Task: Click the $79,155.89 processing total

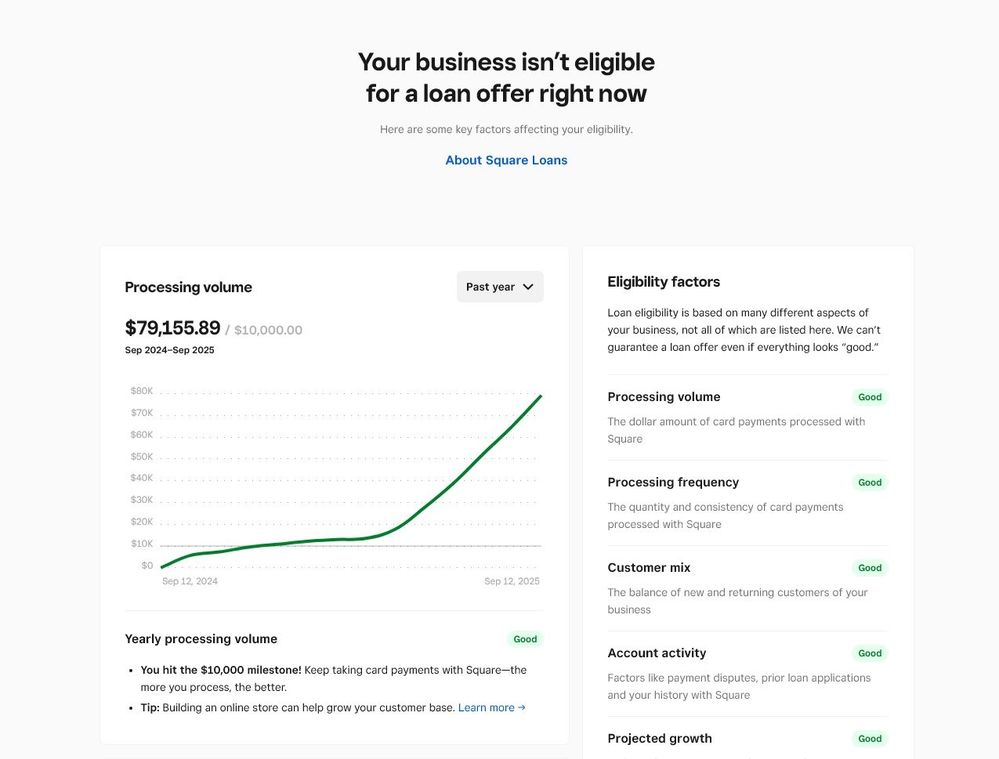Action: tap(172, 328)
